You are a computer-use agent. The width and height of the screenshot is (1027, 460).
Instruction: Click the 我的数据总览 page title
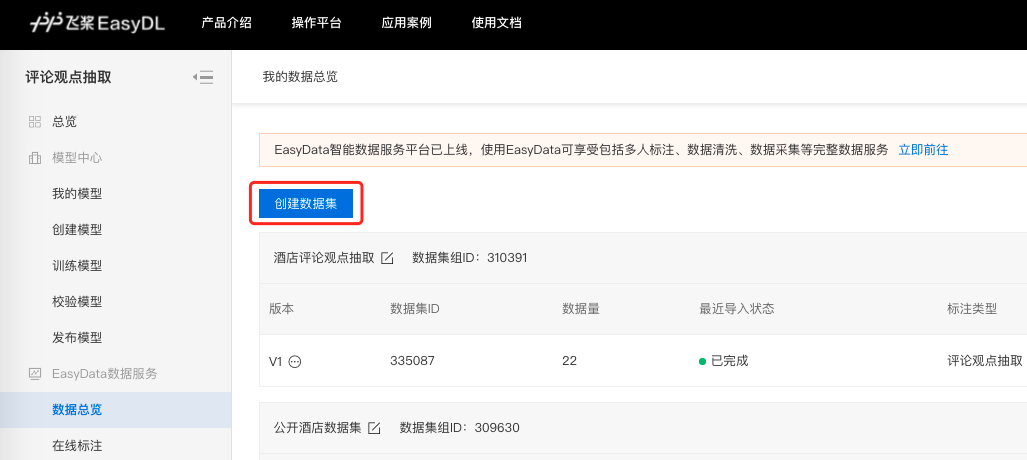[x=300, y=77]
